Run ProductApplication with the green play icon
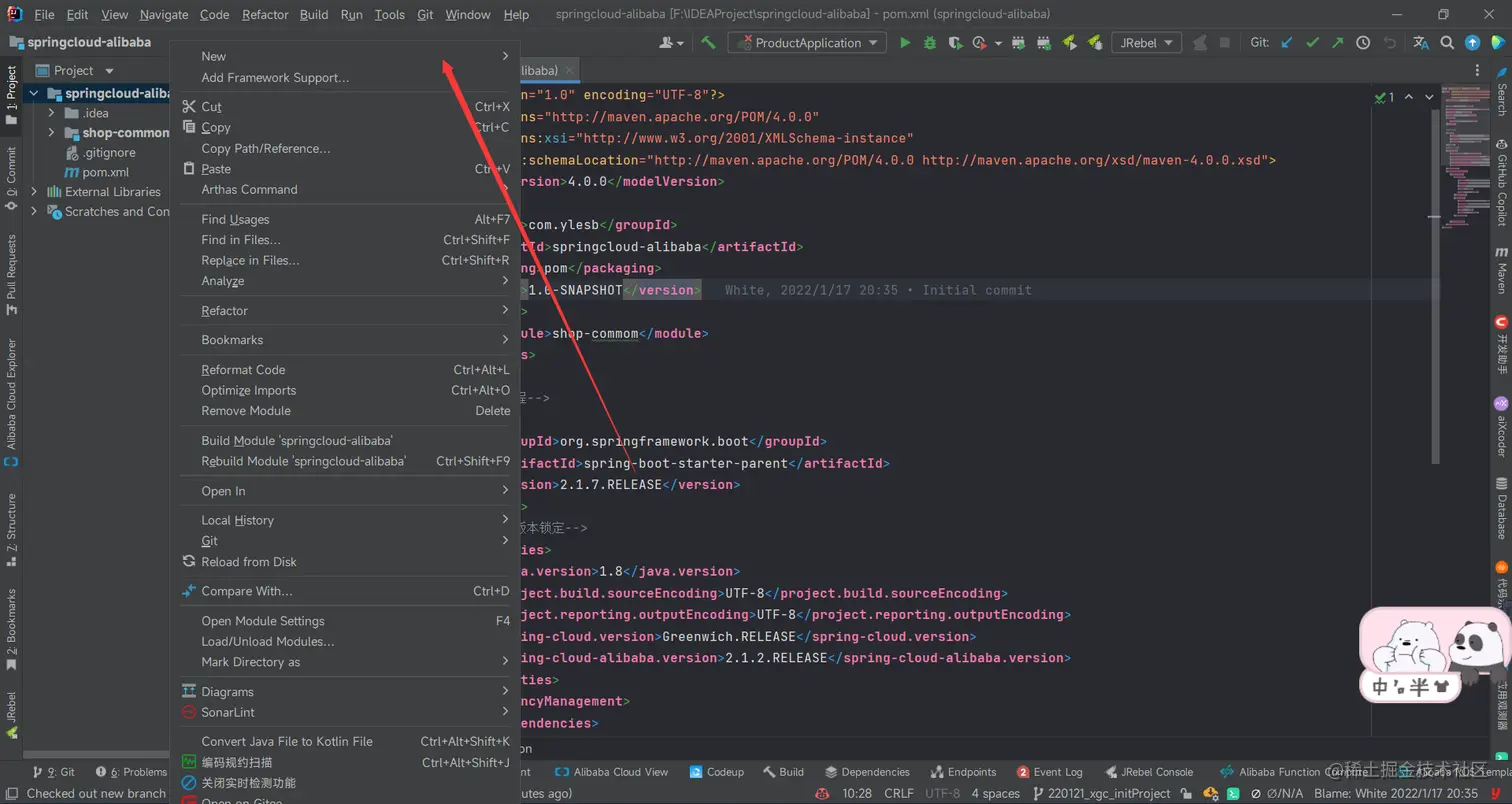Viewport: 1512px width, 804px height. [905, 43]
